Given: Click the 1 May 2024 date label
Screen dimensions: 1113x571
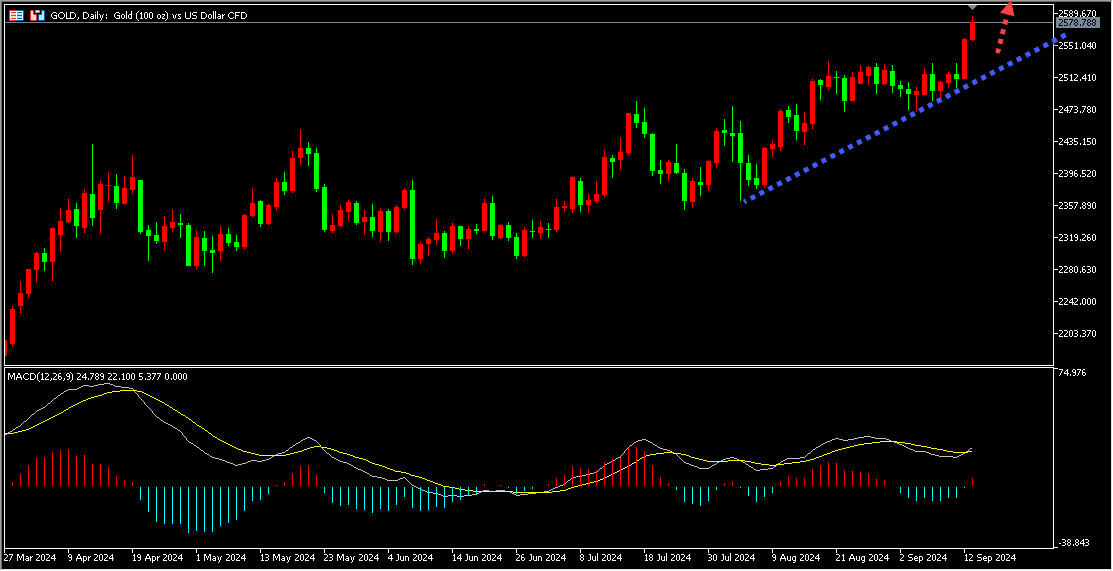Looking at the screenshot, I should tap(220, 557).
